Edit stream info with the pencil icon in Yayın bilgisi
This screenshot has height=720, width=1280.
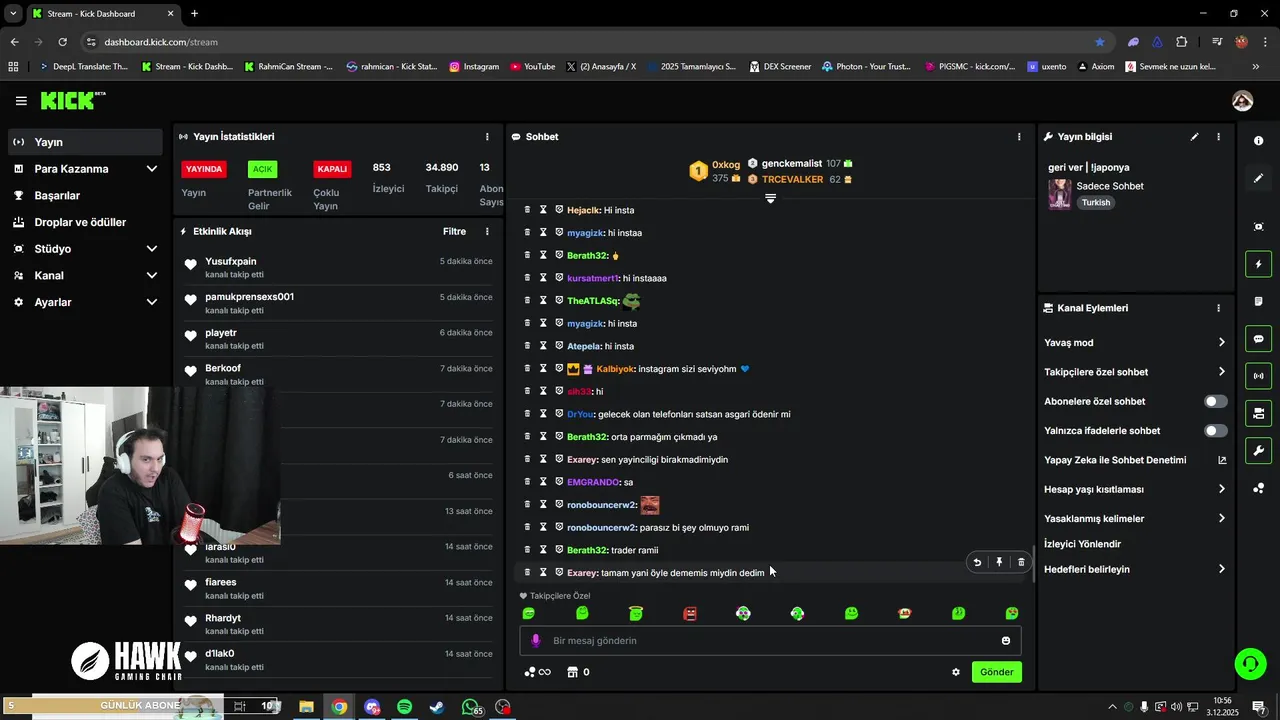point(1194,137)
